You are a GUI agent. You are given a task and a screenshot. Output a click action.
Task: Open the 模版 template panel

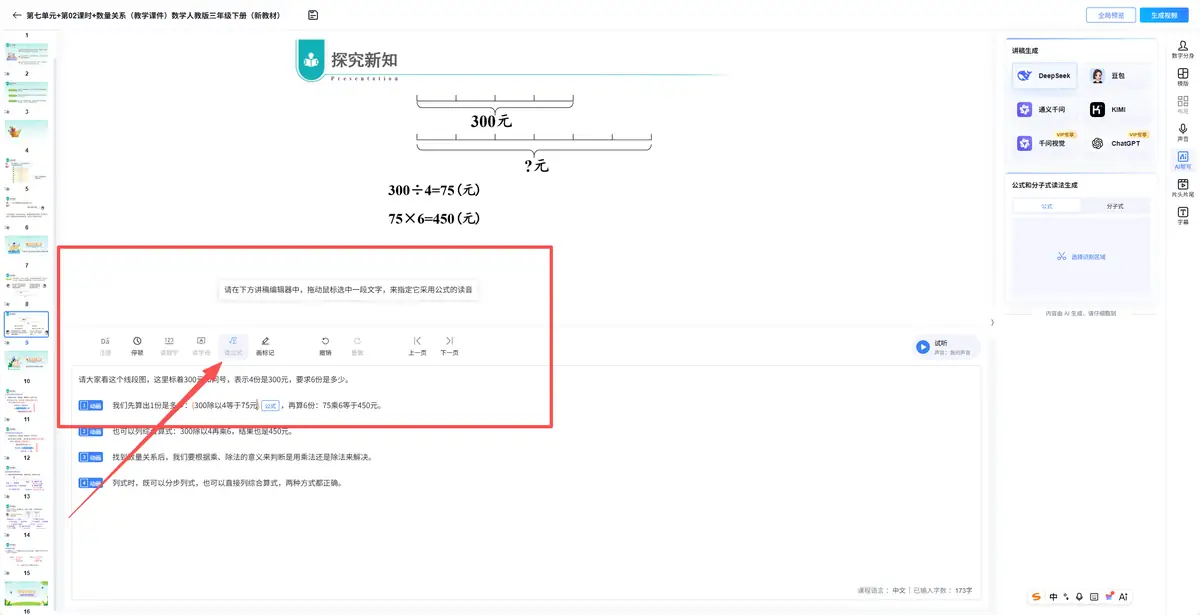1183,77
